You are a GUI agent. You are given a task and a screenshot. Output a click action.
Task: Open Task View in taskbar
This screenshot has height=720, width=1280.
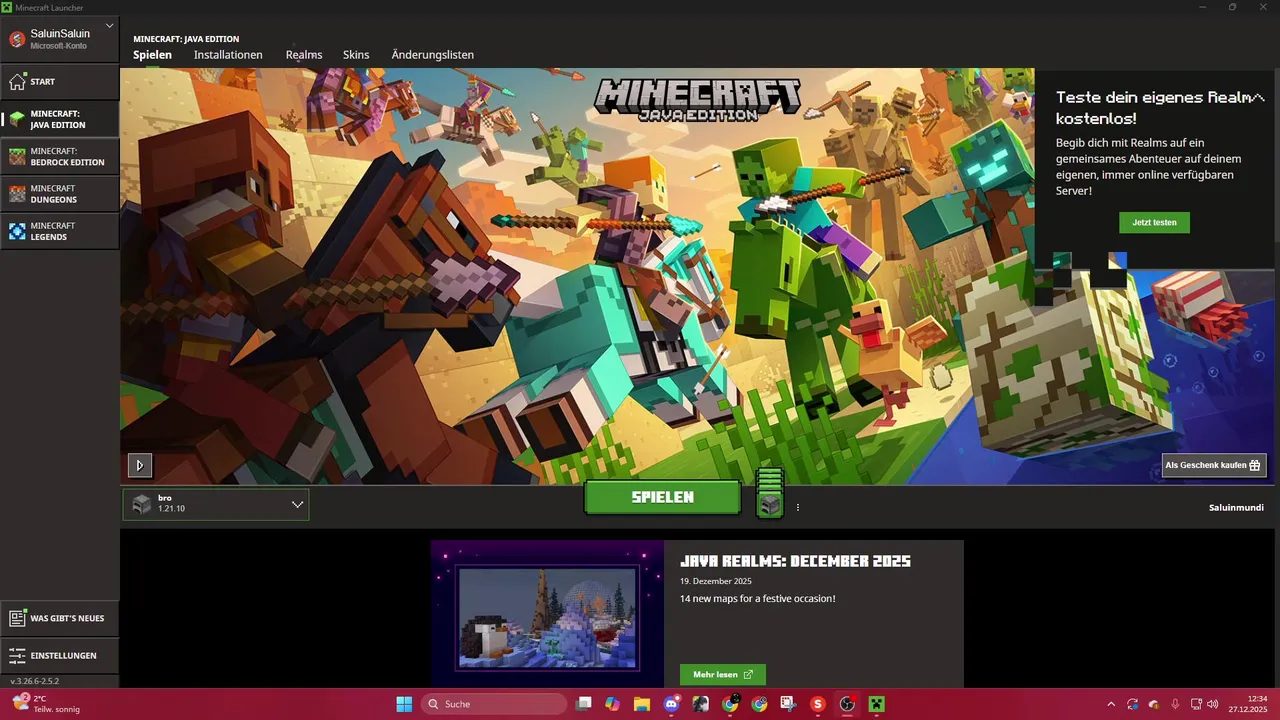(584, 704)
